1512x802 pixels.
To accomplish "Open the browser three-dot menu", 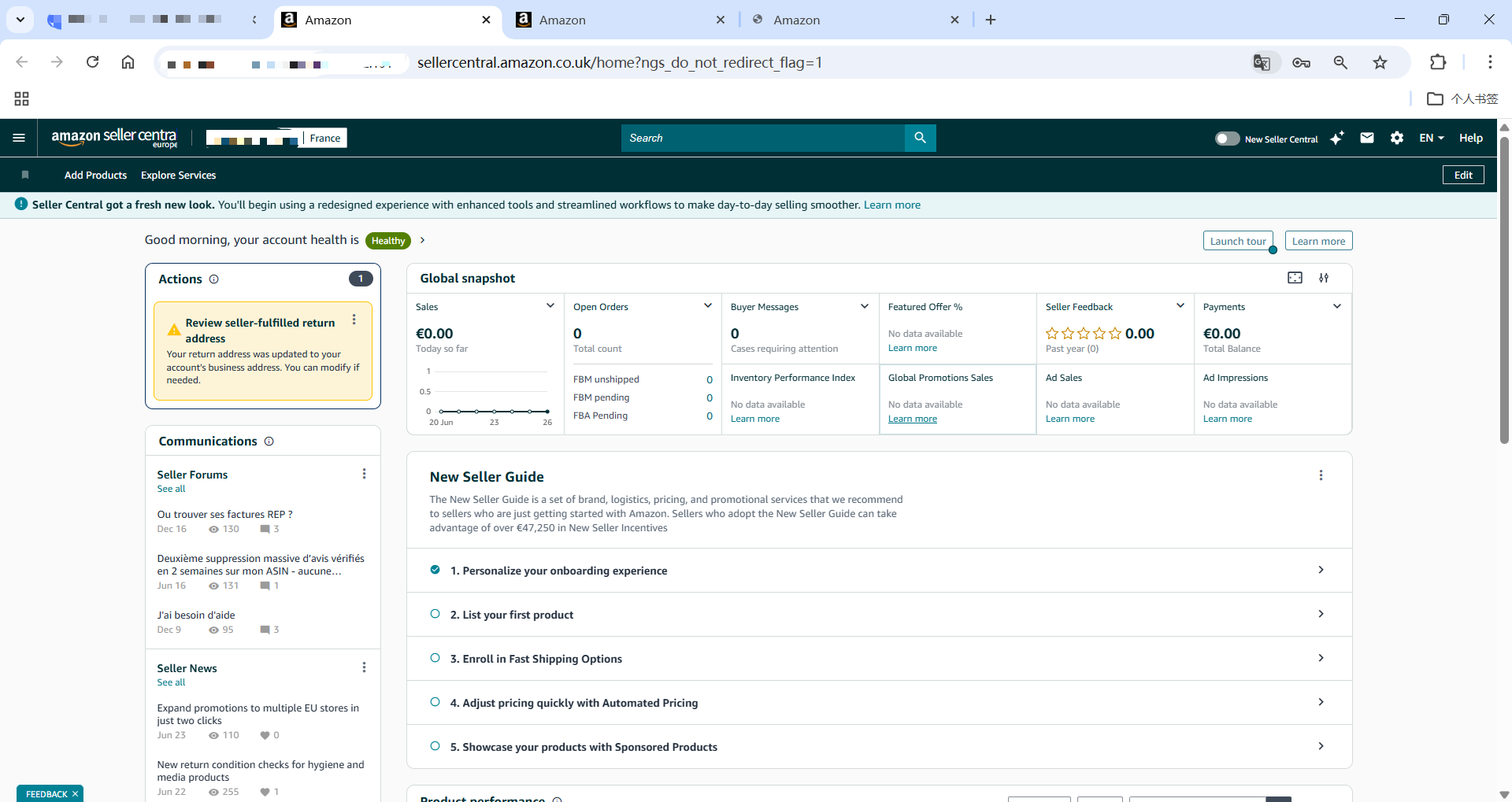I will [x=1490, y=62].
